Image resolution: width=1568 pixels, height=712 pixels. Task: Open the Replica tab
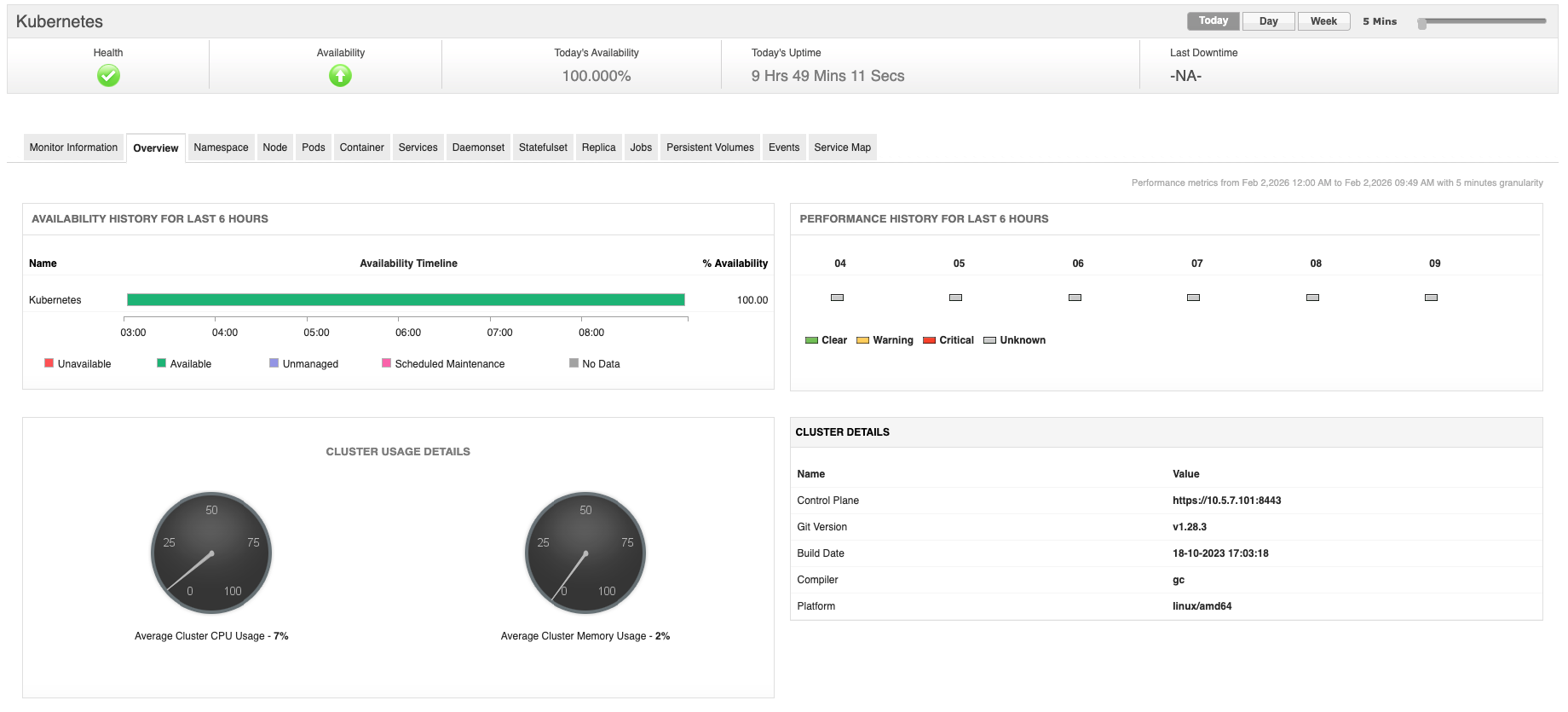pos(598,148)
